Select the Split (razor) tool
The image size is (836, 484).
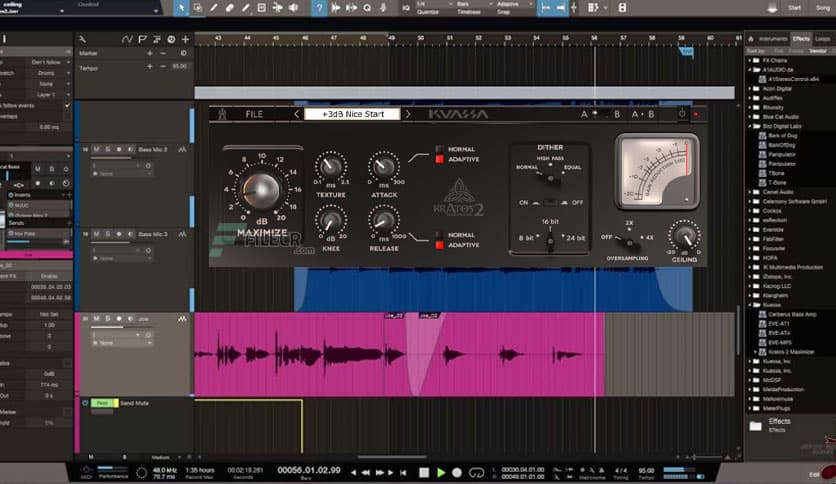coord(213,8)
